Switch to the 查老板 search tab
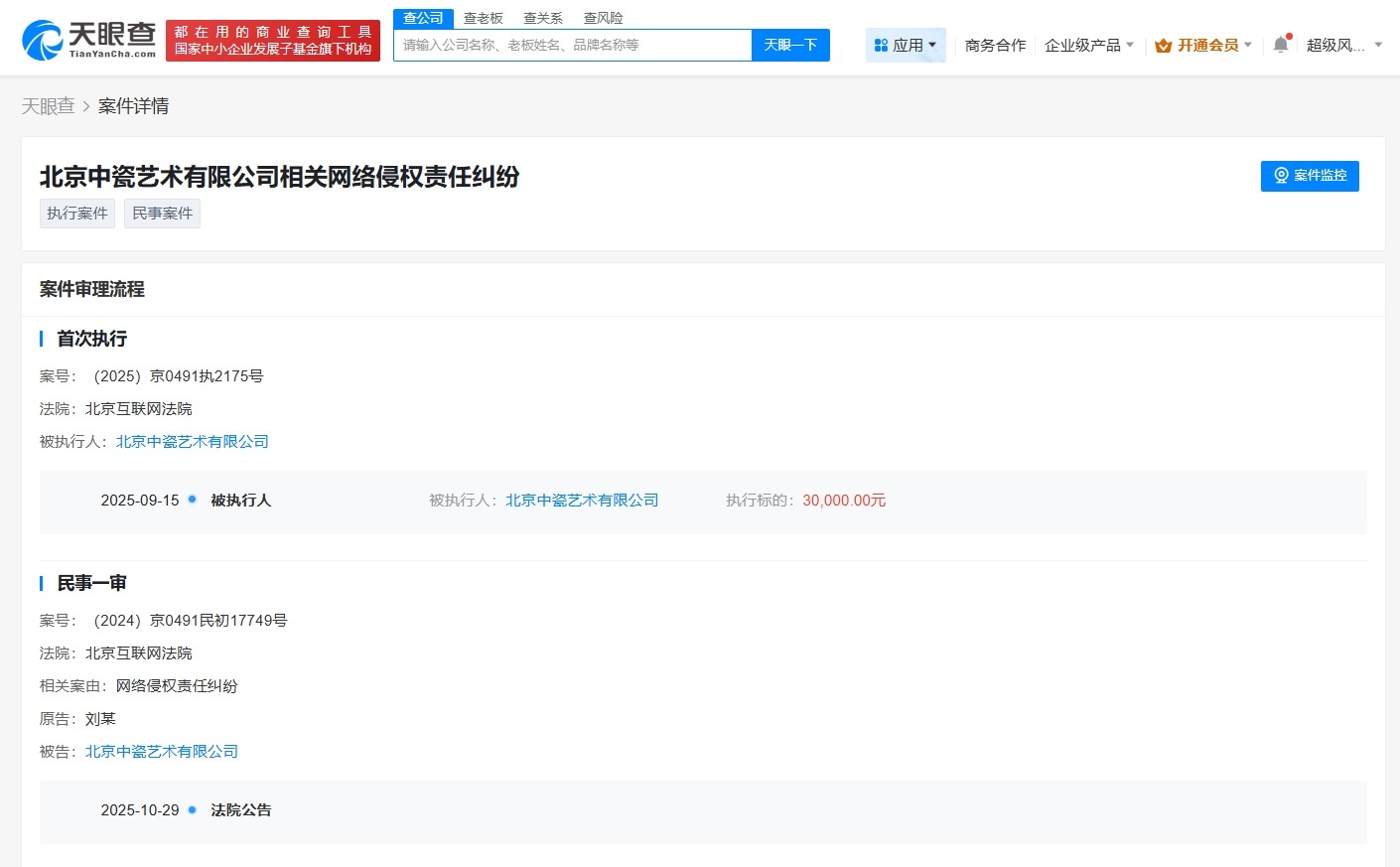 (484, 17)
